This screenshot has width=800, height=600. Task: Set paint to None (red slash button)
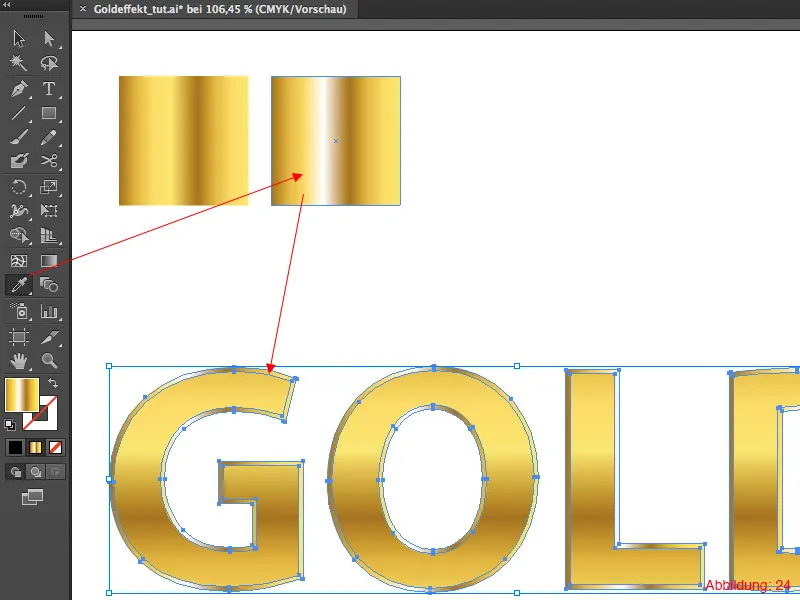(x=55, y=448)
